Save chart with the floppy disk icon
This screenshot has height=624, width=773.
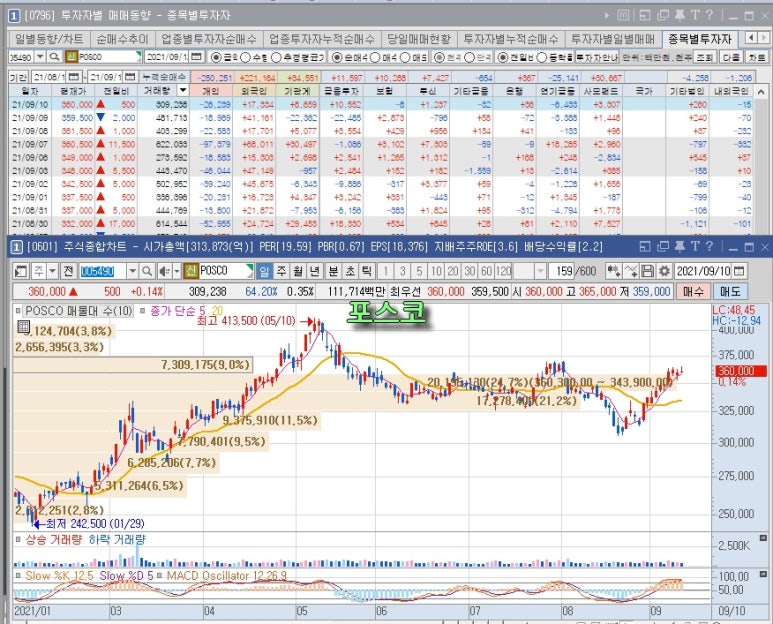point(648,271)
